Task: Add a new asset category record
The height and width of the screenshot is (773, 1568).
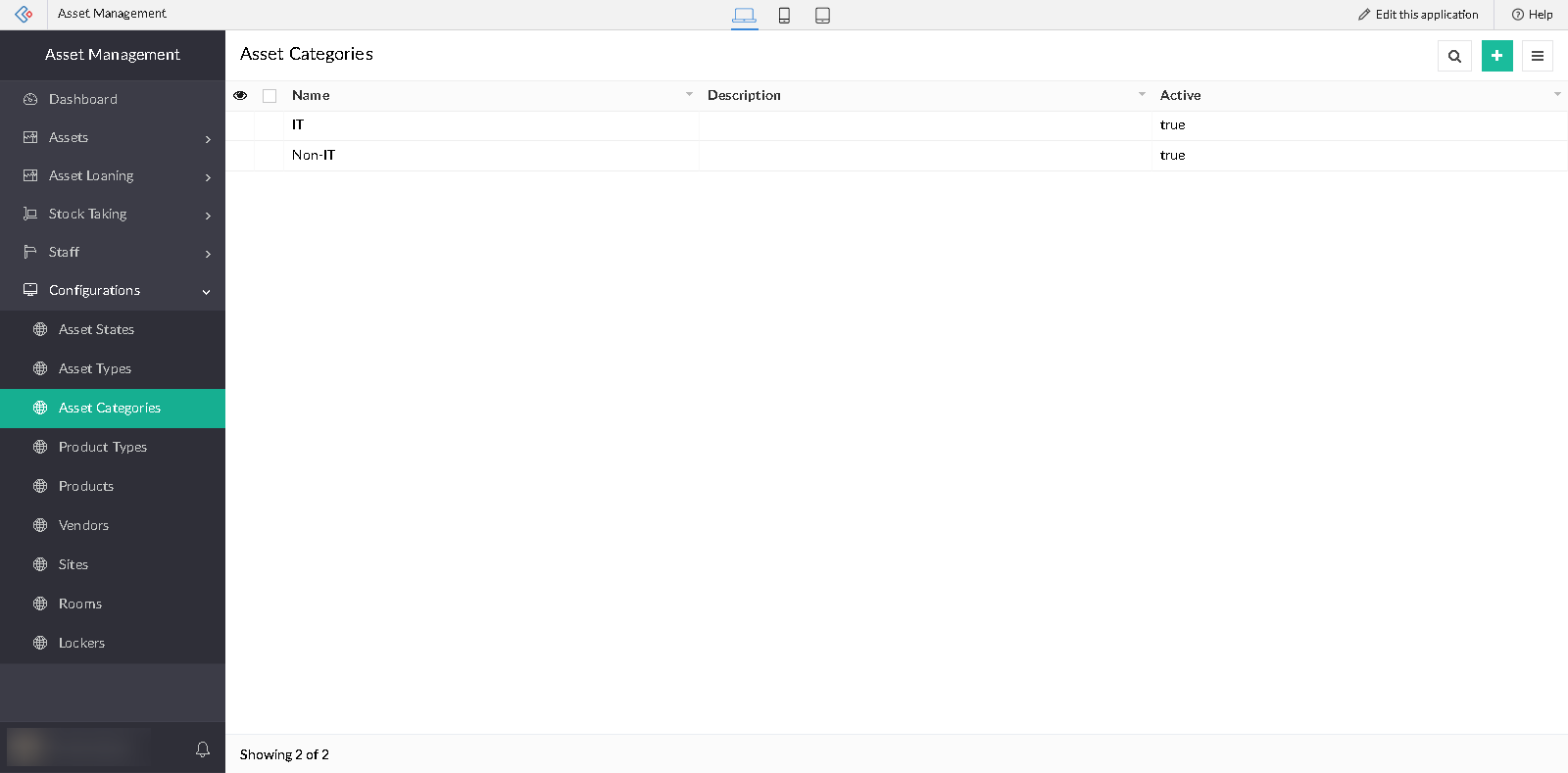Action: click(x=1496, y=56)
